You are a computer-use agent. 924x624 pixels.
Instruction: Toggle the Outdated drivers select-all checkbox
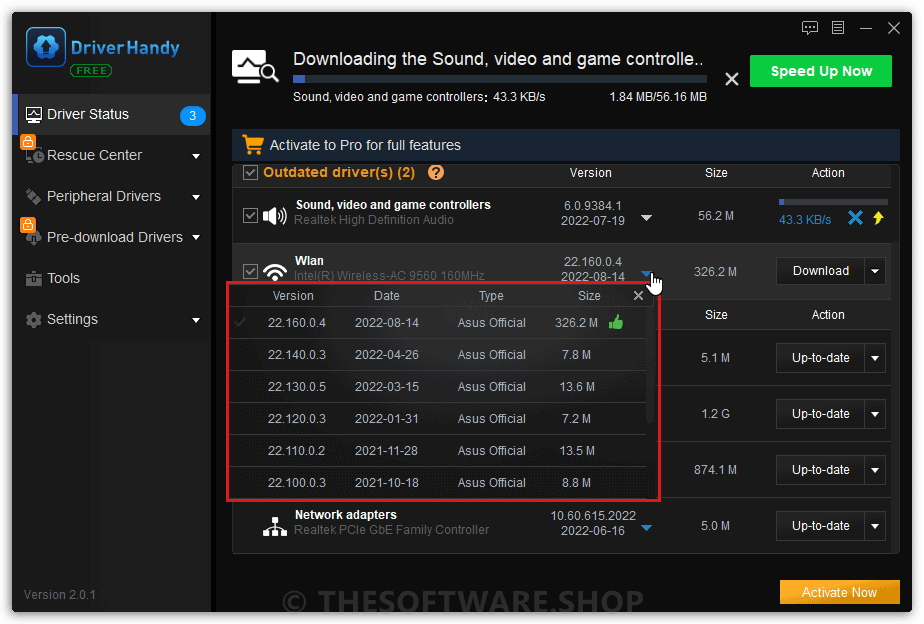tap(250, 173)
